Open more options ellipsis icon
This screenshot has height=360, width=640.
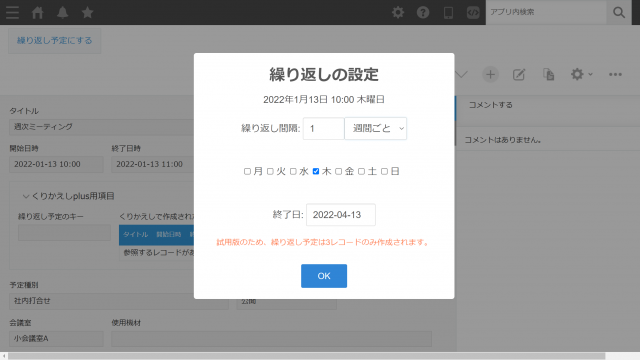pos(615,75)
